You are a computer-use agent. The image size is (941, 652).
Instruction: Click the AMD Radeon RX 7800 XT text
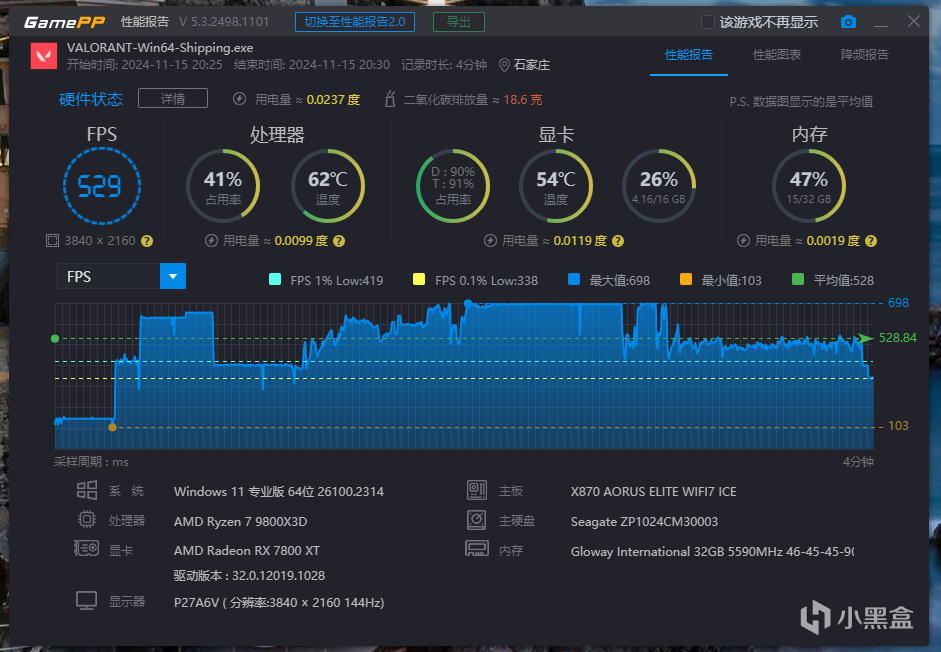coord(247,551)
